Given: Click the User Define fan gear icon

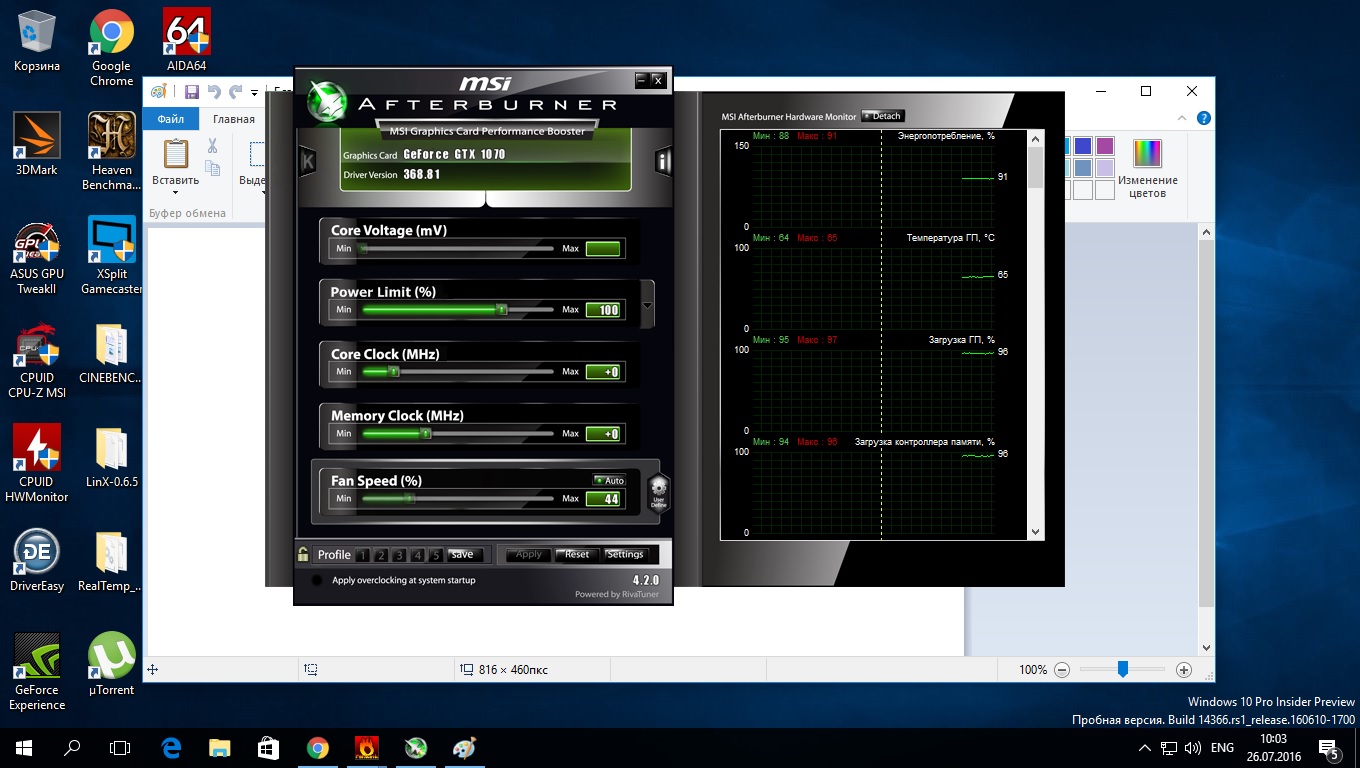Looking at the screenshot, I should point(658,493).
